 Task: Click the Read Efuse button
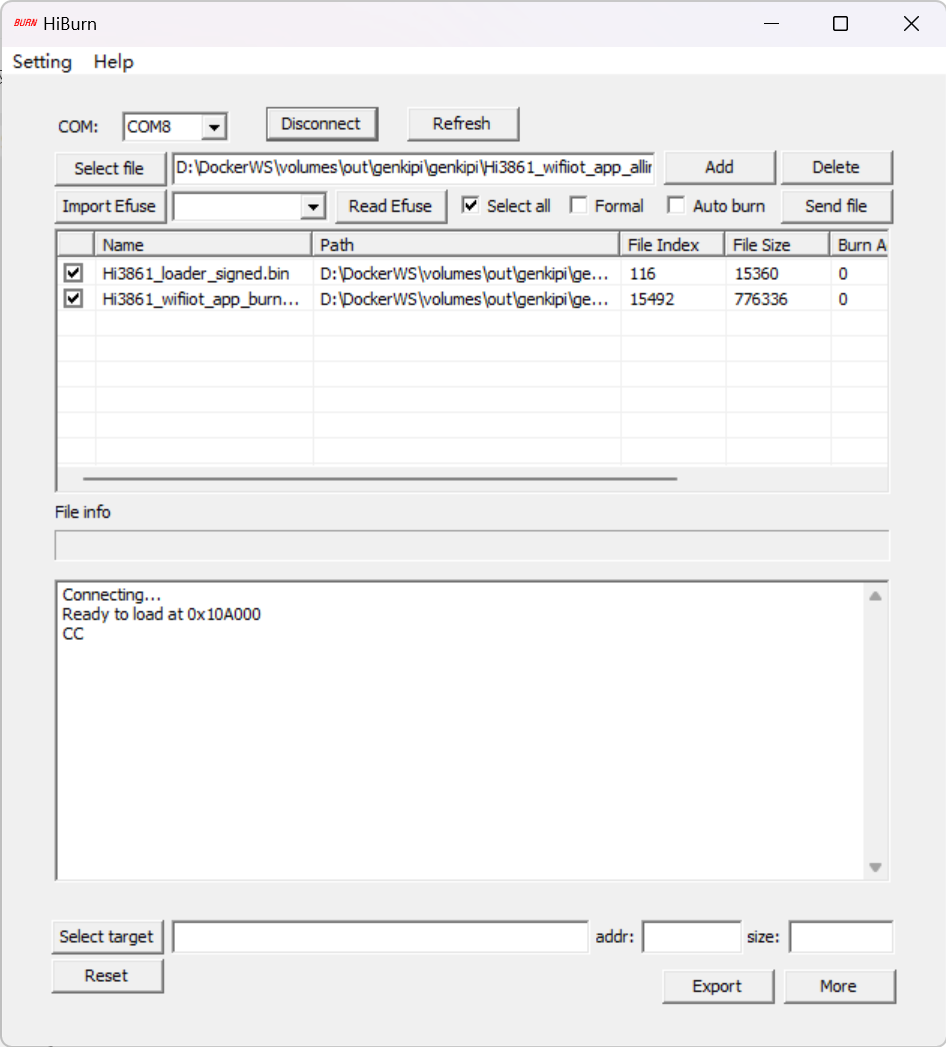point(391,206)
